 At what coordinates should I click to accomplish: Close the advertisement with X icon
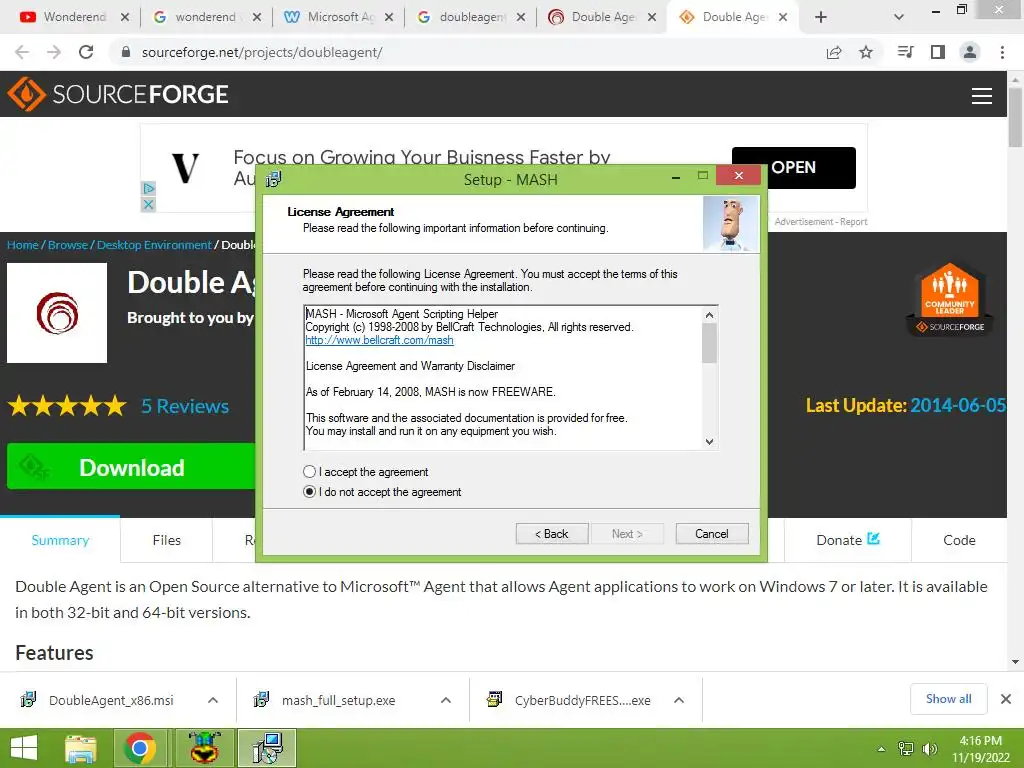[x=148, y=204]
